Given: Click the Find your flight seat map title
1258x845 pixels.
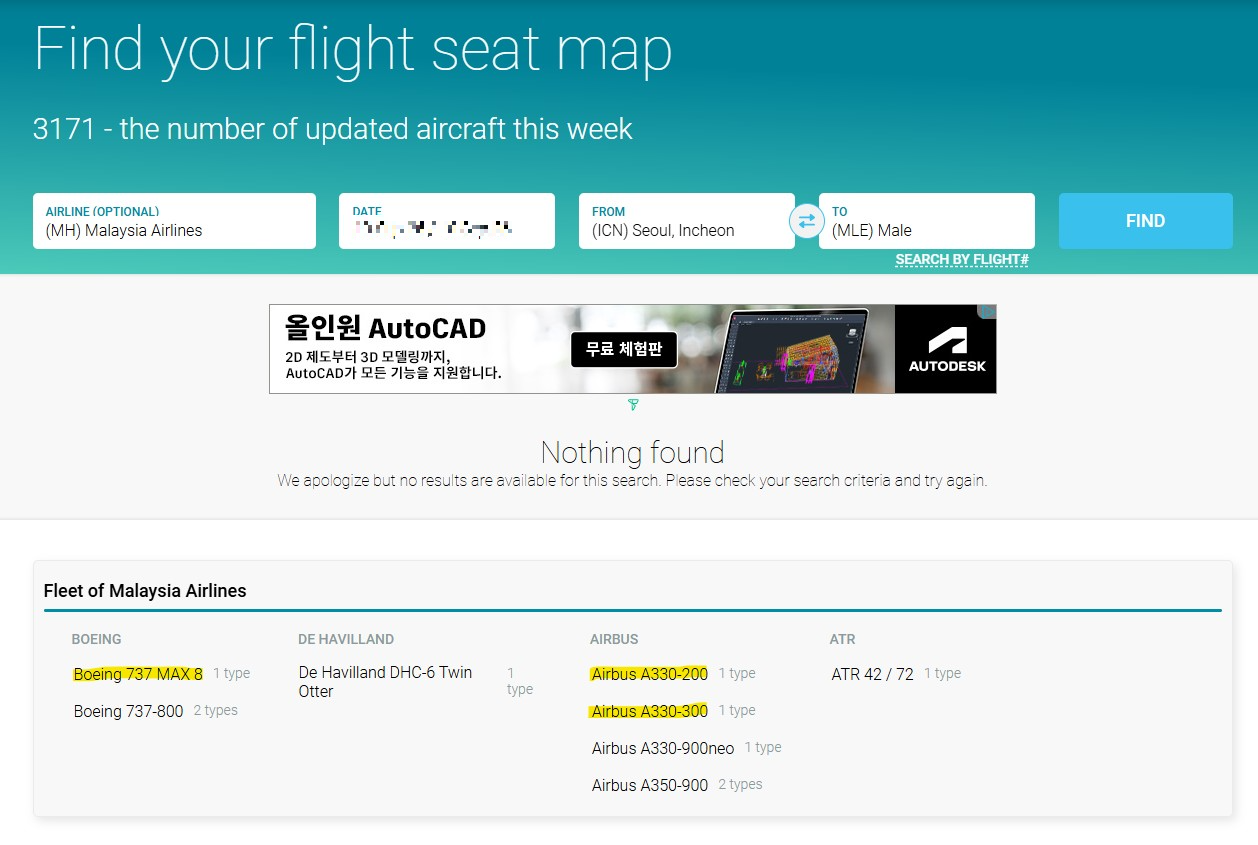Looking at the screenshot, I should pyautogui.click(x=353, y=48).
